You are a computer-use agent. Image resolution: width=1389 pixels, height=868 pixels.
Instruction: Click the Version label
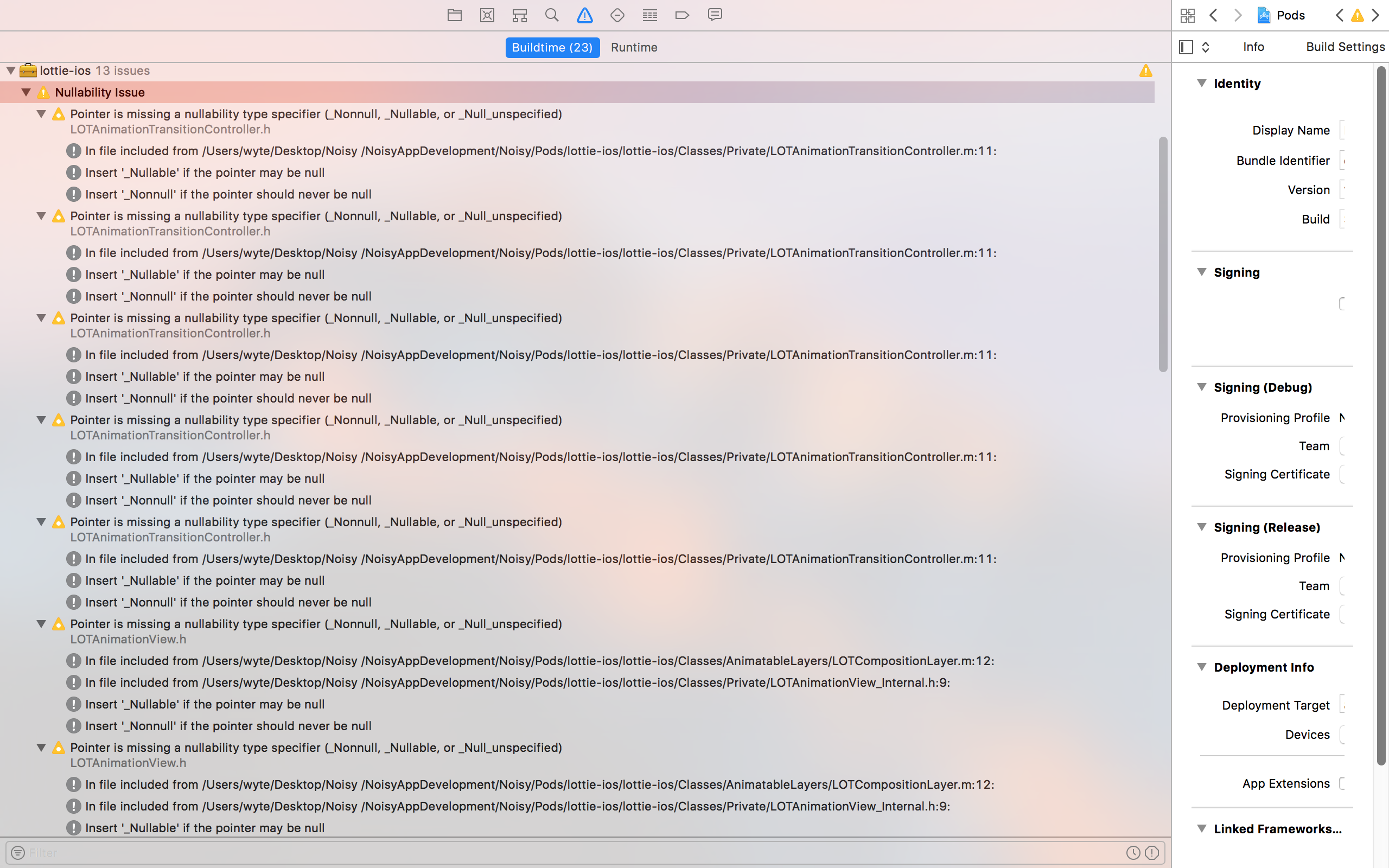point(1309,190)
